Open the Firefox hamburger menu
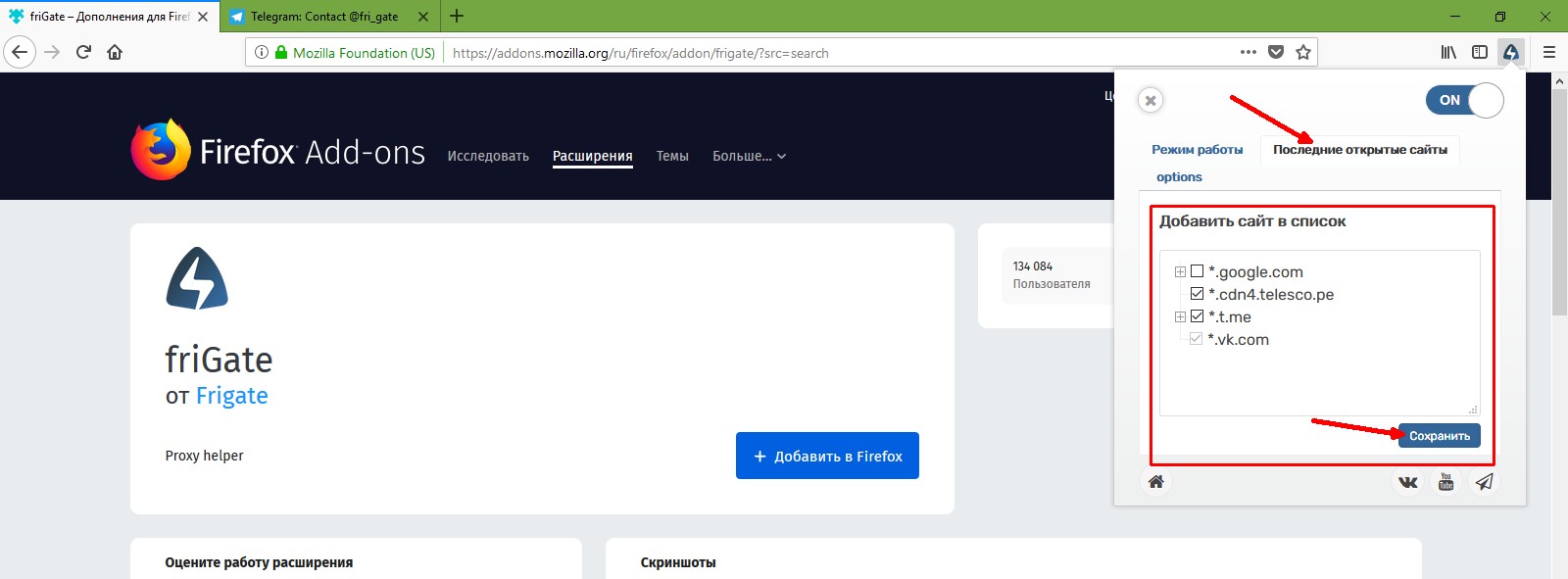Screen dimensions: 1568x579 pos(1549,52)
